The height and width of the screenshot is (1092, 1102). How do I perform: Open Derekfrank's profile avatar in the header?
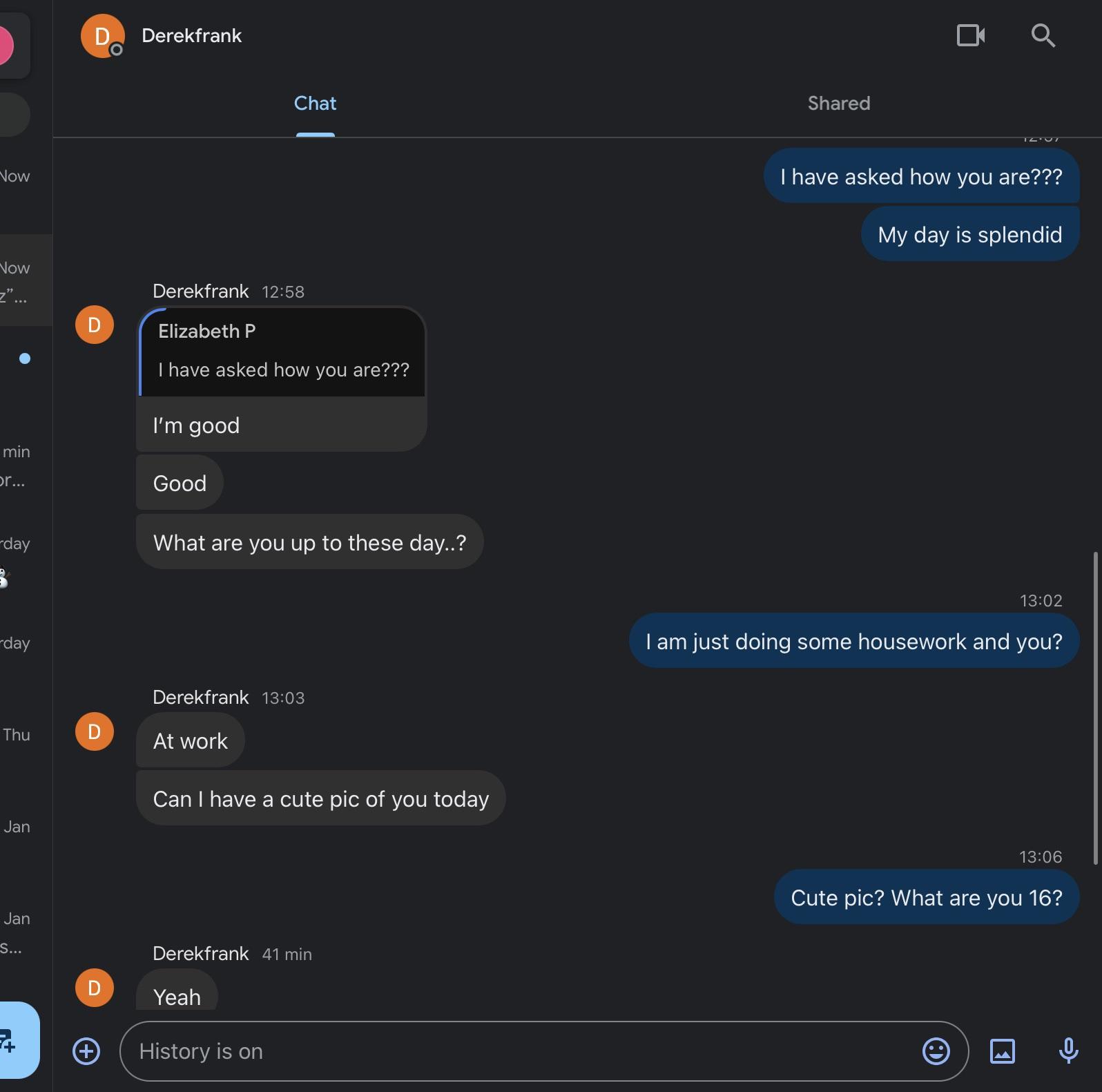pos(101,35)
